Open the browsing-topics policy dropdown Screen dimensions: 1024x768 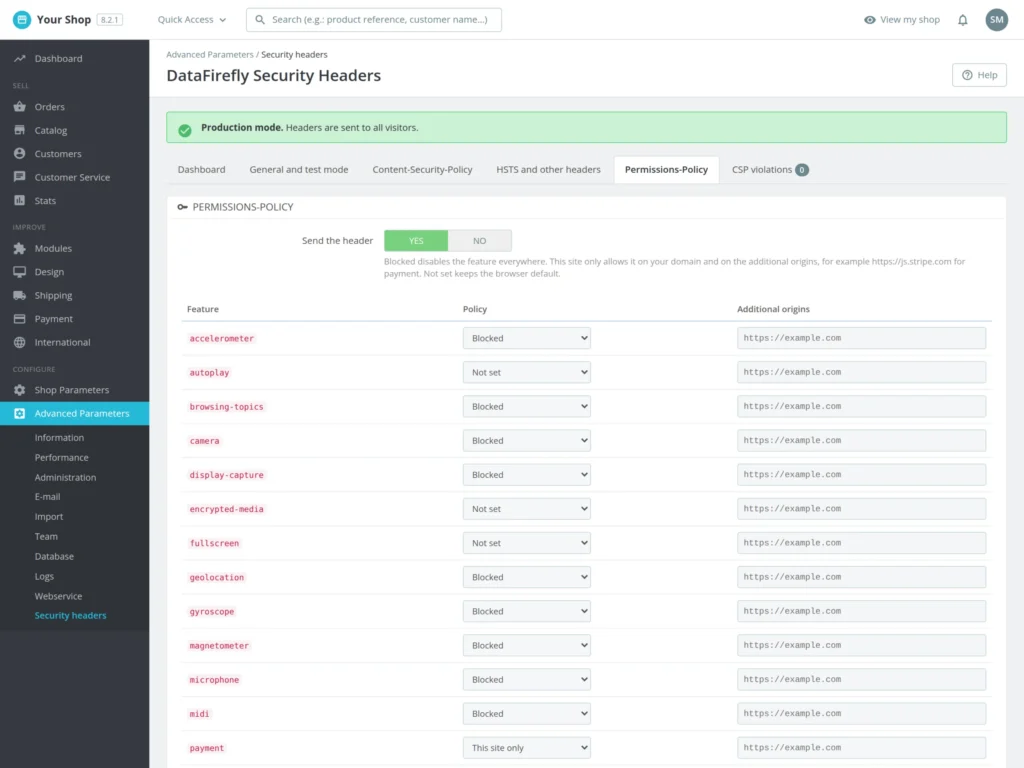pos(526,406)
